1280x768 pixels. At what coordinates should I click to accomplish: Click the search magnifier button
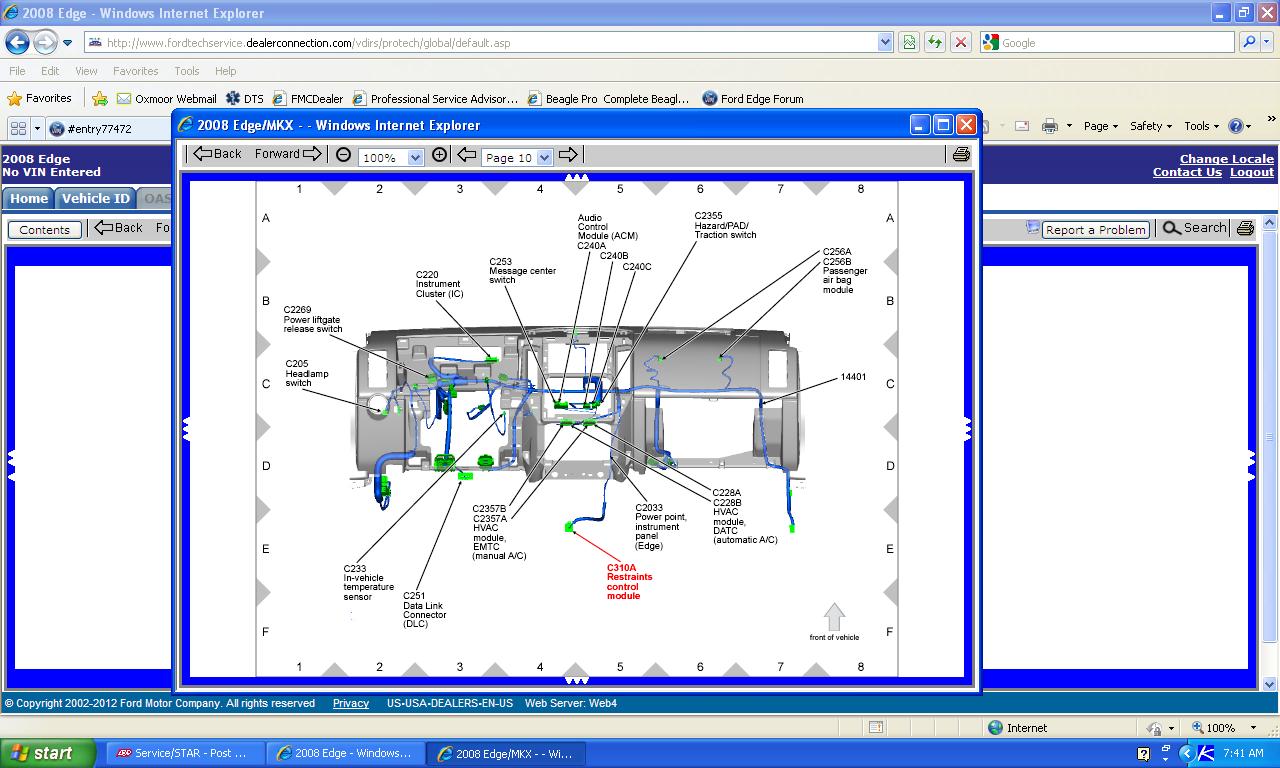(x=1249, y=43)
